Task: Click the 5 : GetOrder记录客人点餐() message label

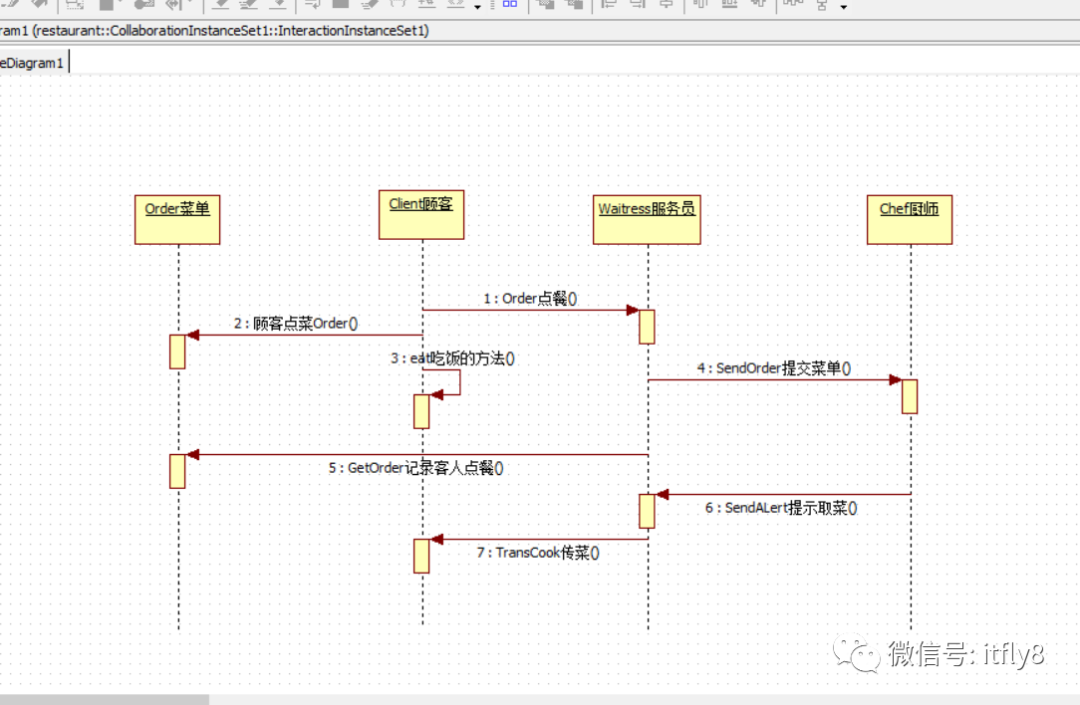Action: [x=415, y=467]
